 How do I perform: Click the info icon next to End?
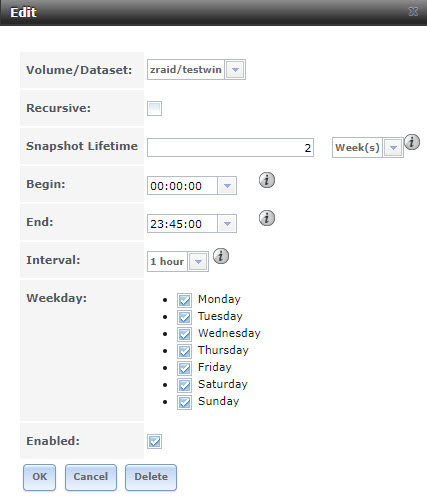267,218
